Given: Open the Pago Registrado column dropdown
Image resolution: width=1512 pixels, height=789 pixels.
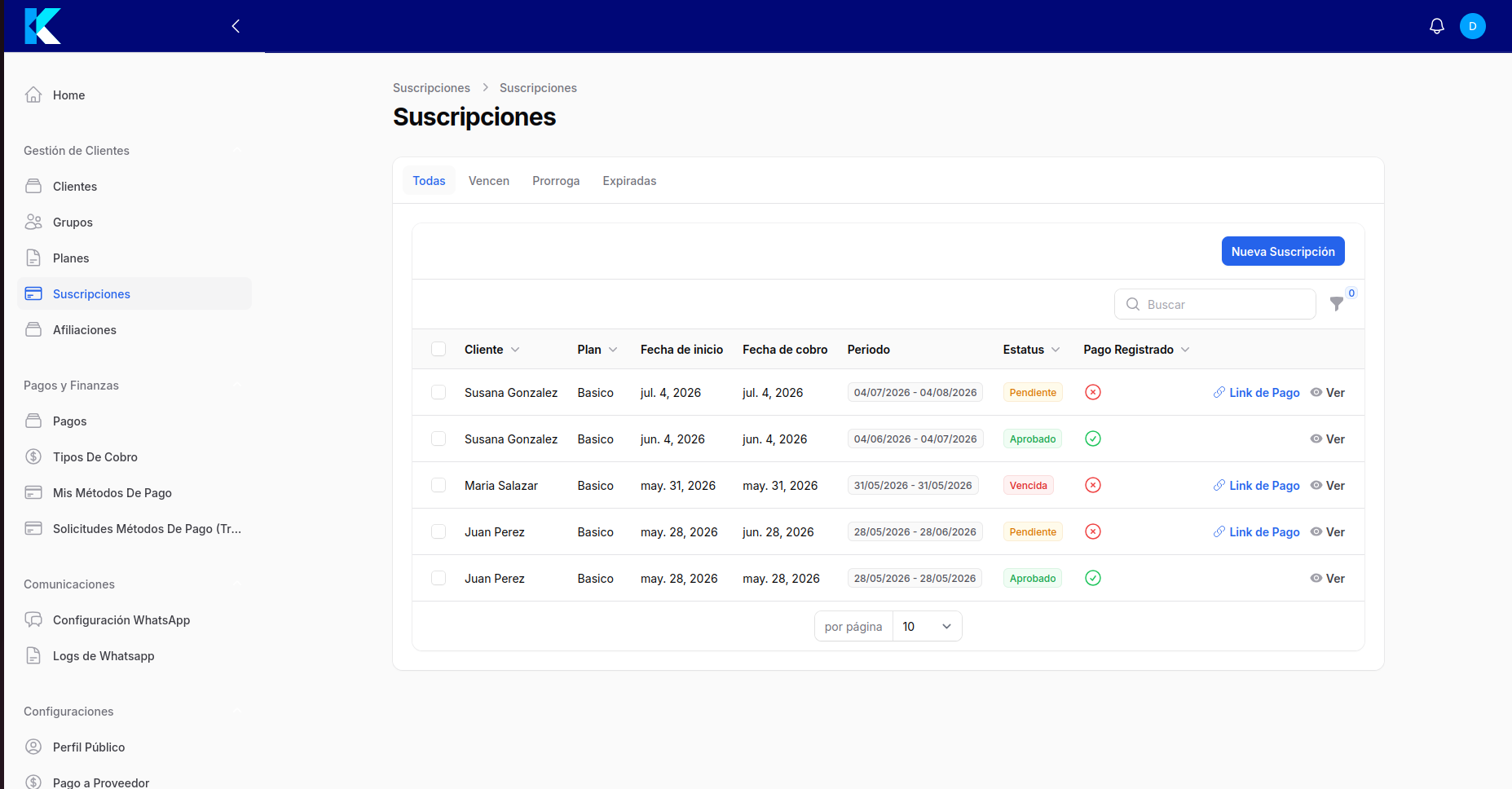Looking at the screenshot, I should pos(1185,350).
